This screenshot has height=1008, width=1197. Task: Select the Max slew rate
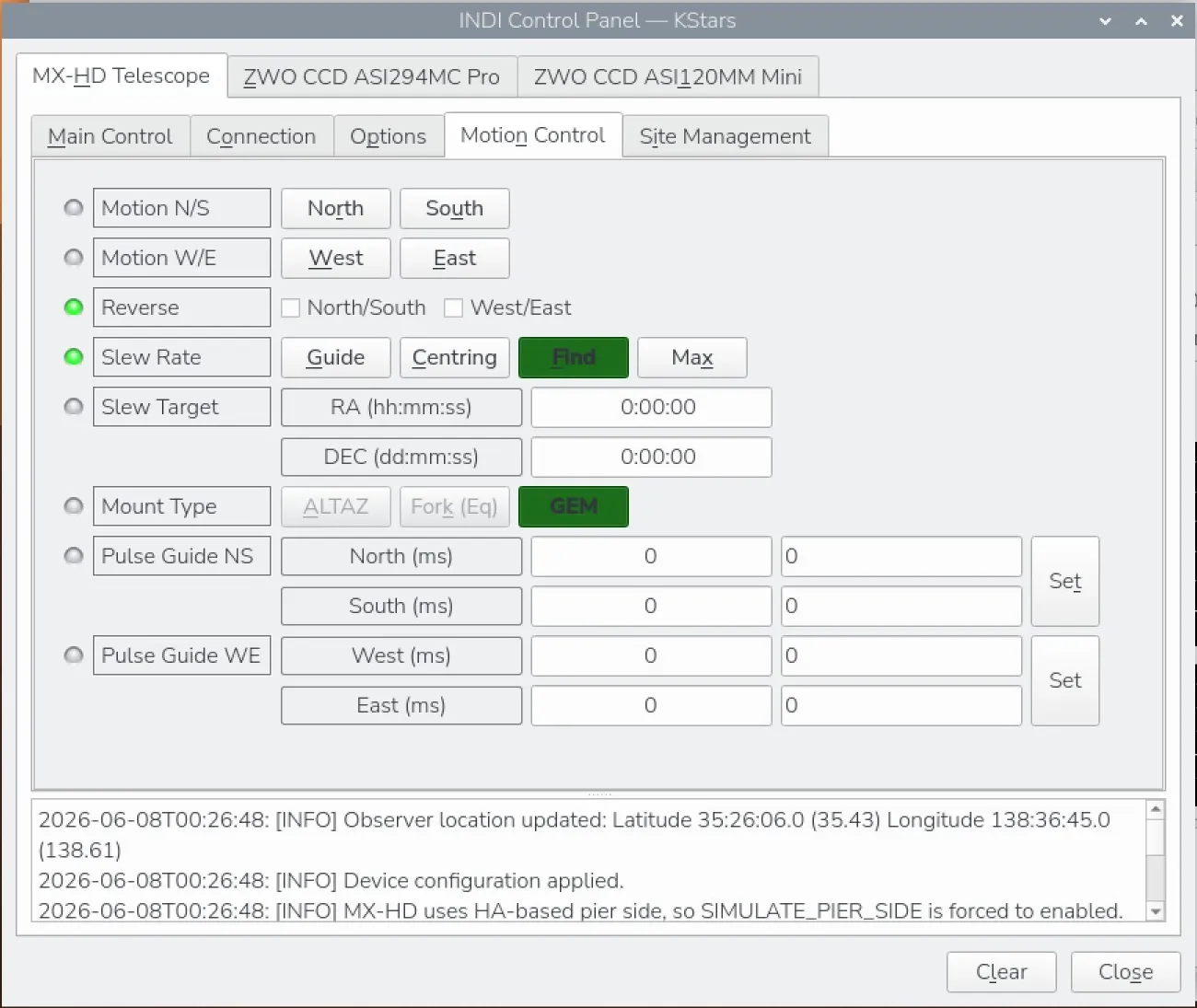coord(692,357)
